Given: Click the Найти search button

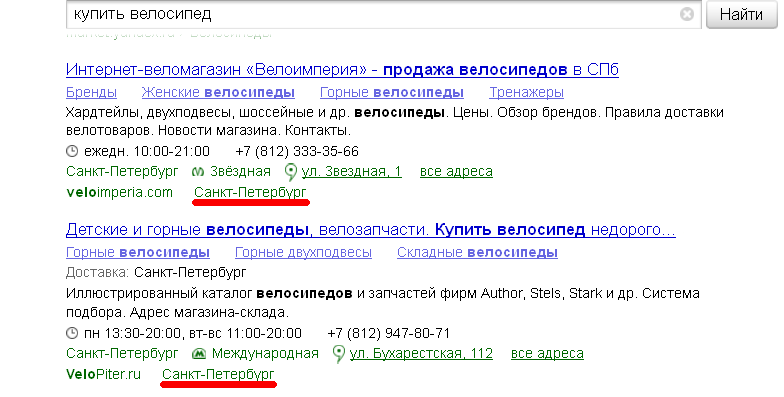Looking at the screenshot, I should point(742,14).
